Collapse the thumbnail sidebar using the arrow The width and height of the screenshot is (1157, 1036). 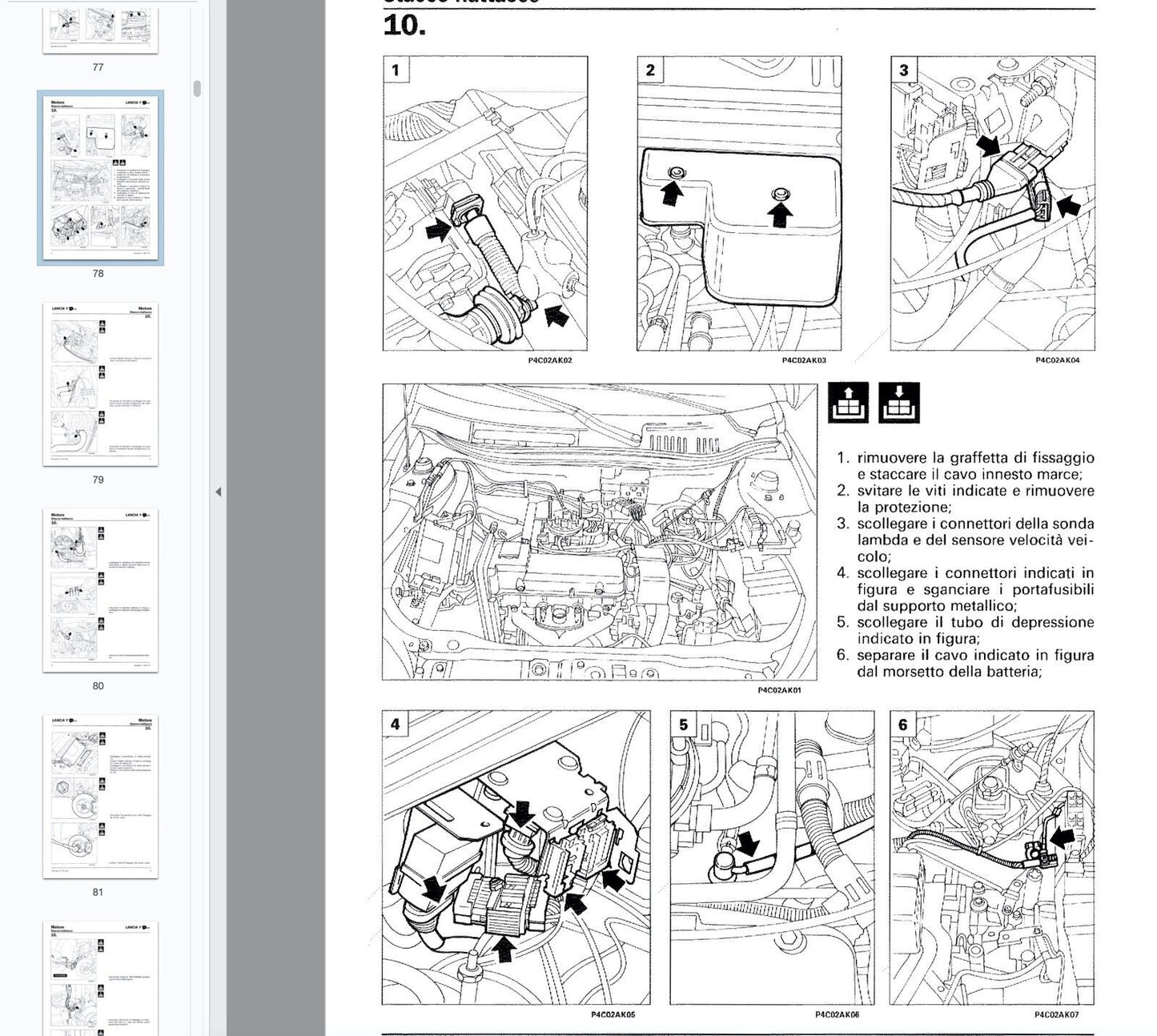point(218,492)
